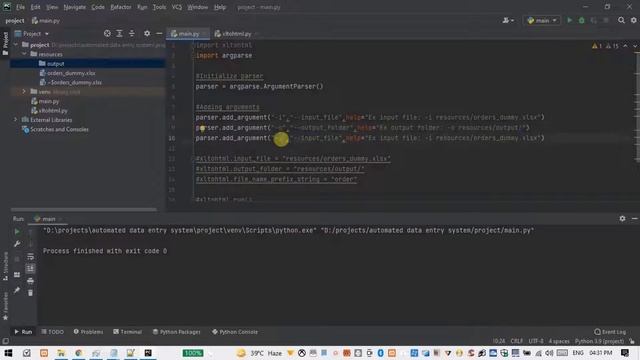This screenshot has height=360, width=640.
Task: Toggle the Favorites side tab
Action: click(5, 307)
